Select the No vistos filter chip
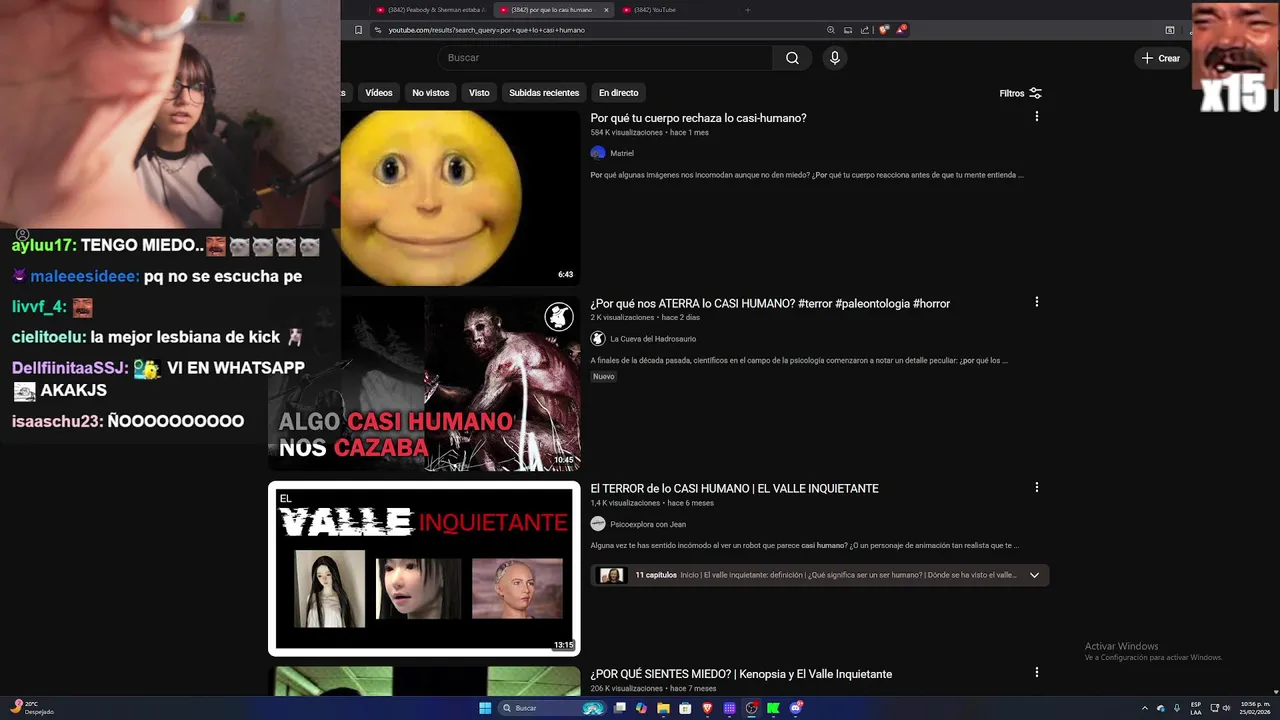Image resolution: width=1280 pixels, height=720 pixels. click(431, 93)
